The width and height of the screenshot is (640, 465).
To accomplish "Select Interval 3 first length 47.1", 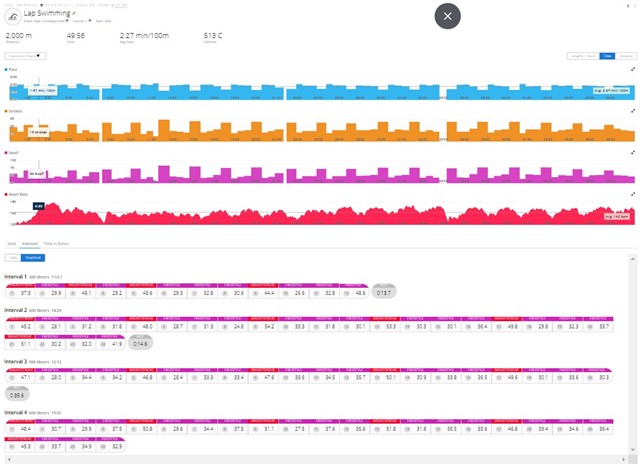I will 20,376.
